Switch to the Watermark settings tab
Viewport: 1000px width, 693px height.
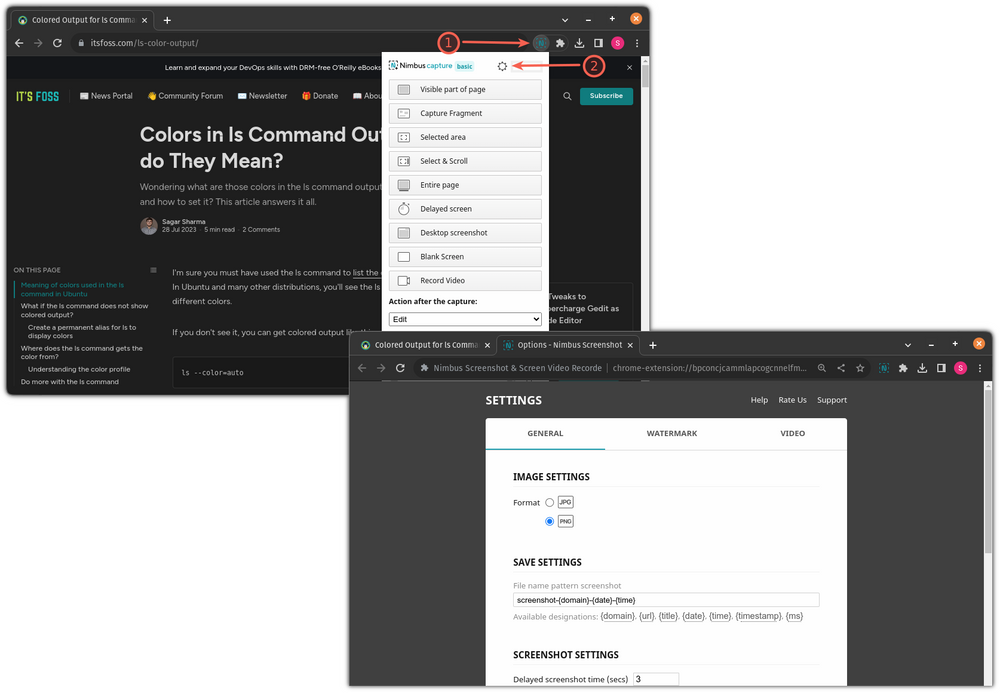point(671,433)
